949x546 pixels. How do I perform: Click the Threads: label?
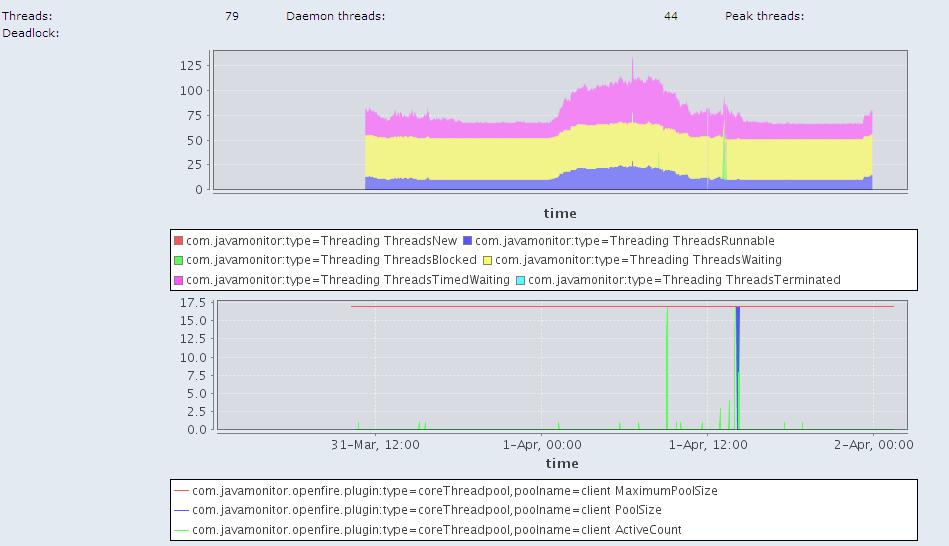click(27, 16)
